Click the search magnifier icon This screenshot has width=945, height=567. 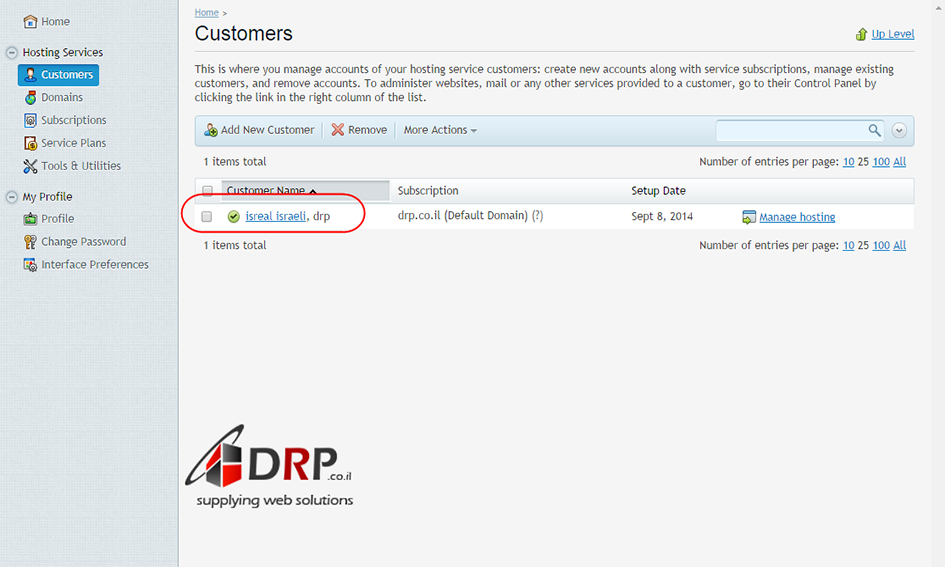(x=874, y=131)
